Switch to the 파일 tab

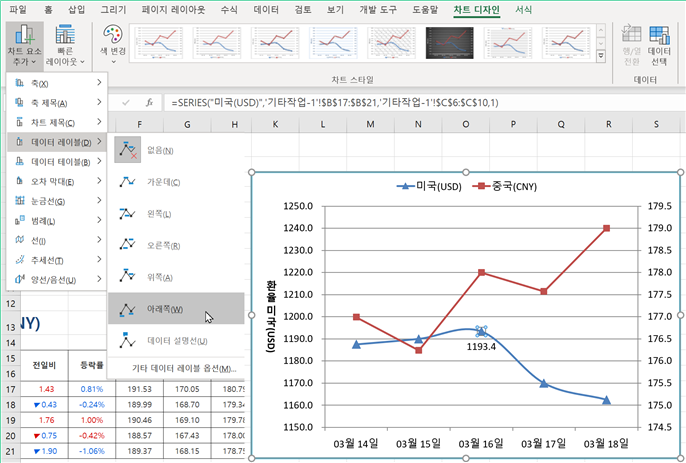tap(18, 9)
